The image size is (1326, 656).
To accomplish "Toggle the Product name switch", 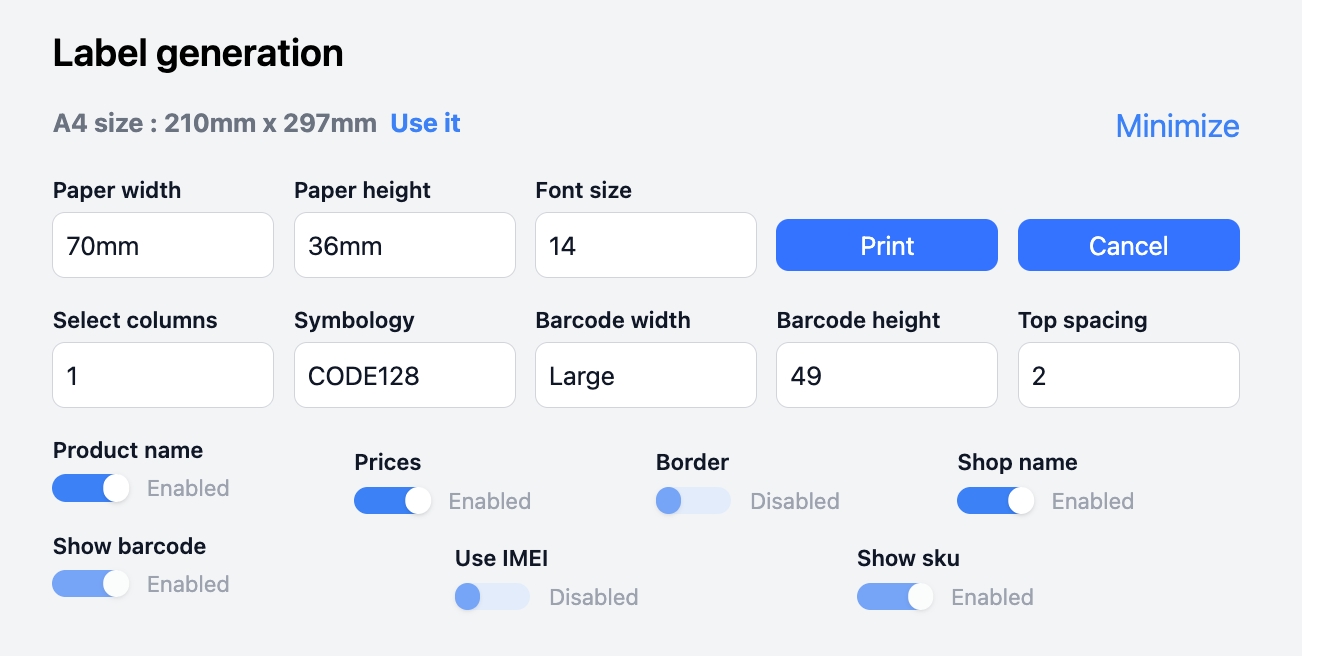I will 91,488.
